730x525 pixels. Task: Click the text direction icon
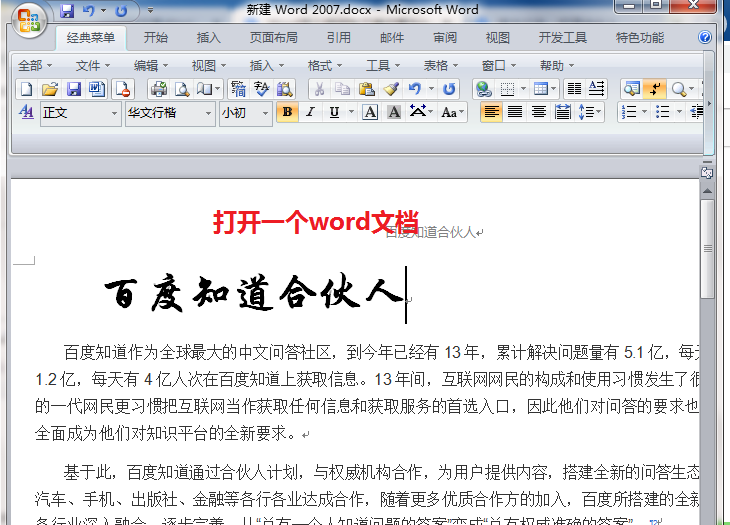pyautogui.click(x=597, y=88)
